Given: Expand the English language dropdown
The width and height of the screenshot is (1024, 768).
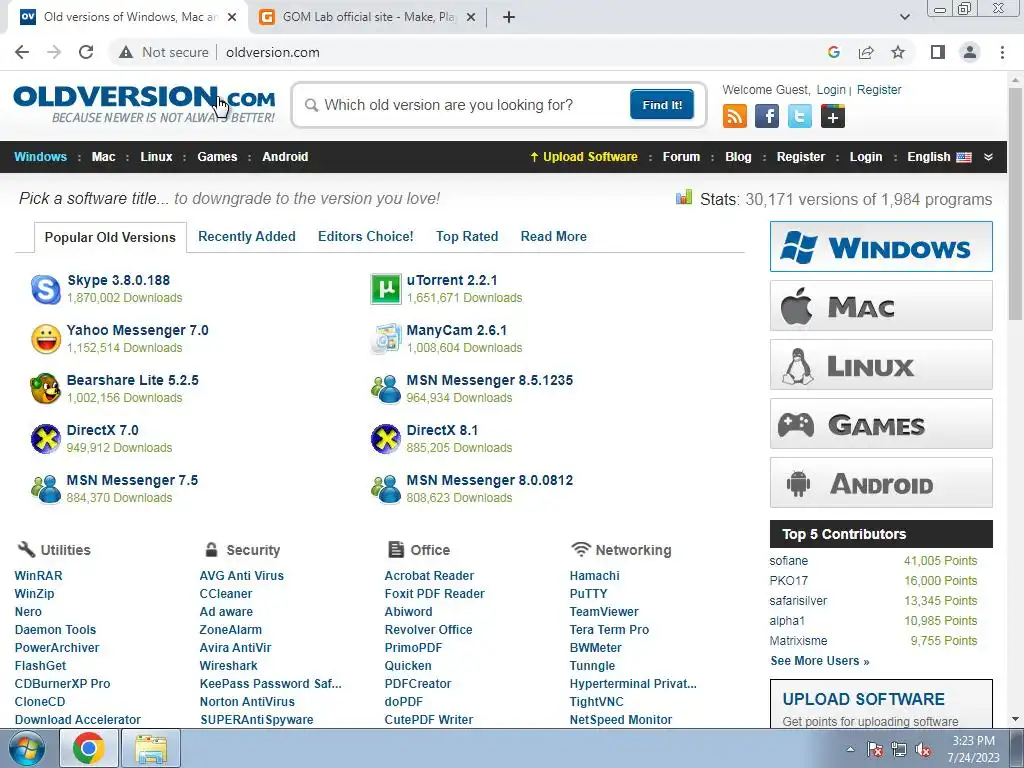Looking at the screenshot, I should [988, 157].
